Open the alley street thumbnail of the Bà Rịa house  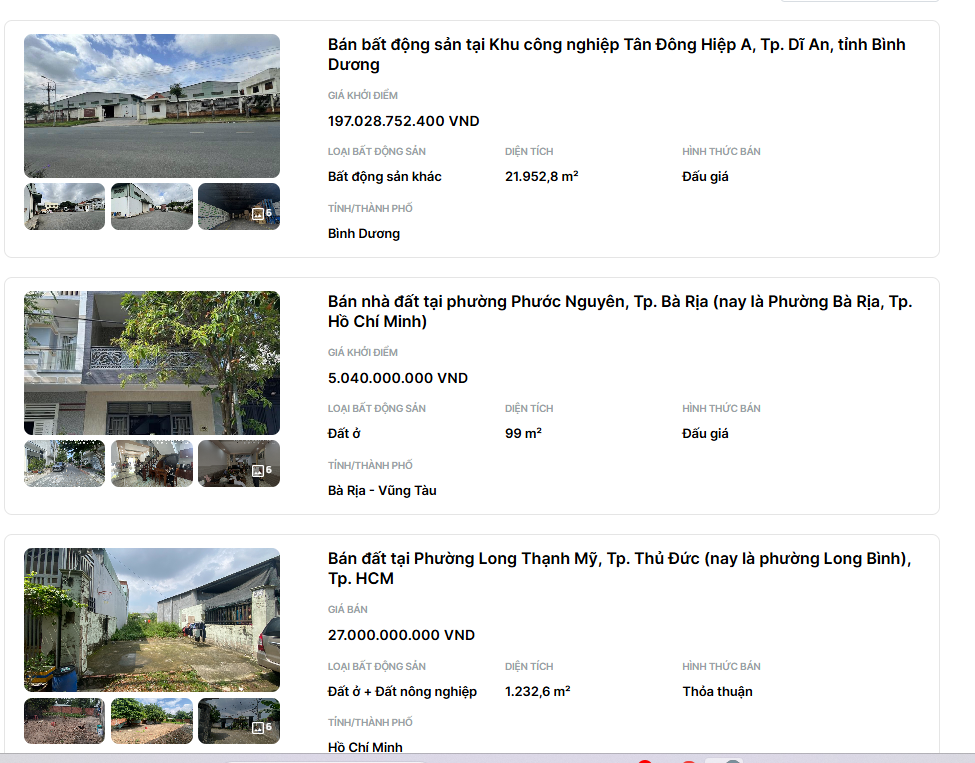64,464
